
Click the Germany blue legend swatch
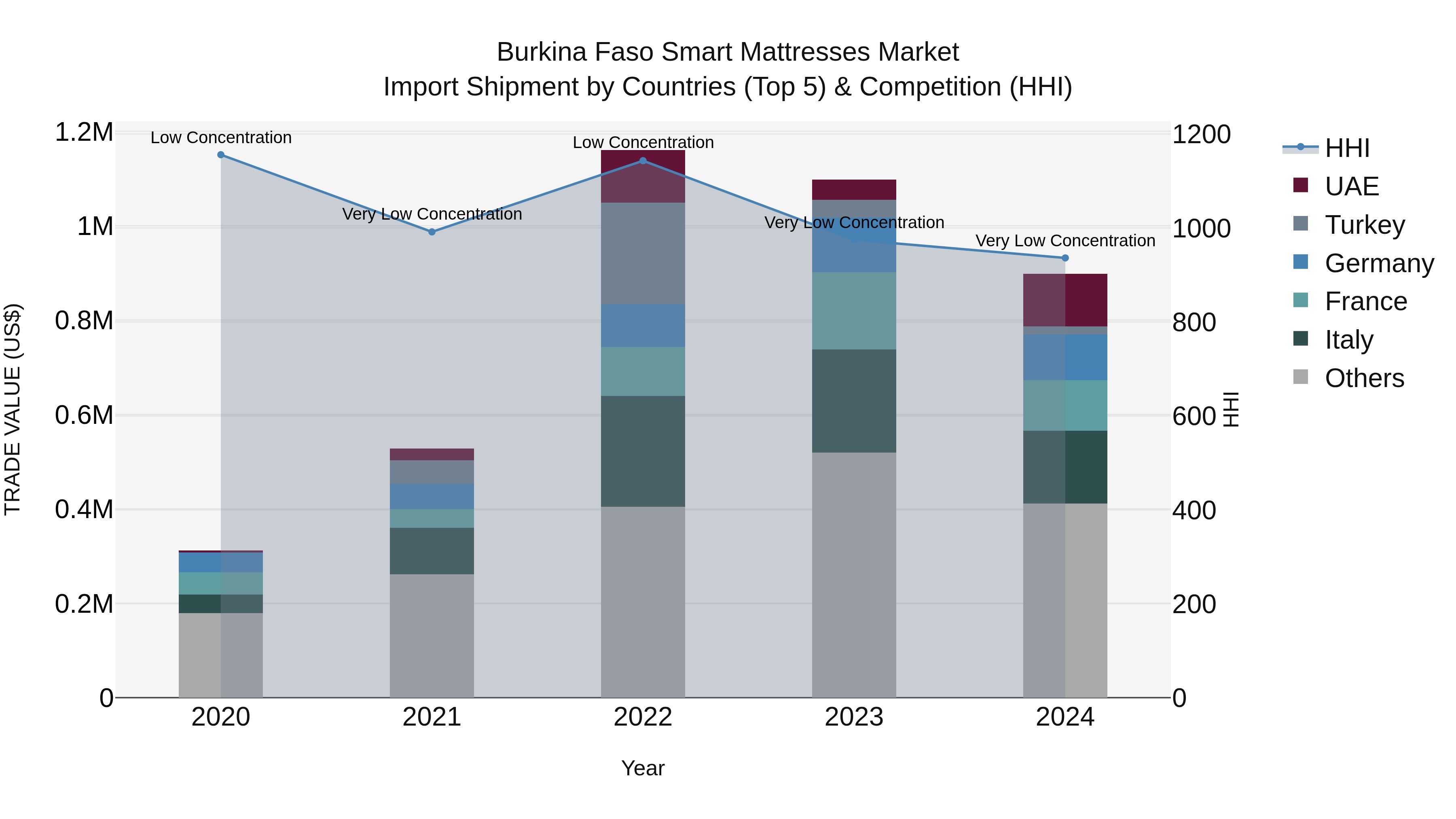coord(1301,262)
